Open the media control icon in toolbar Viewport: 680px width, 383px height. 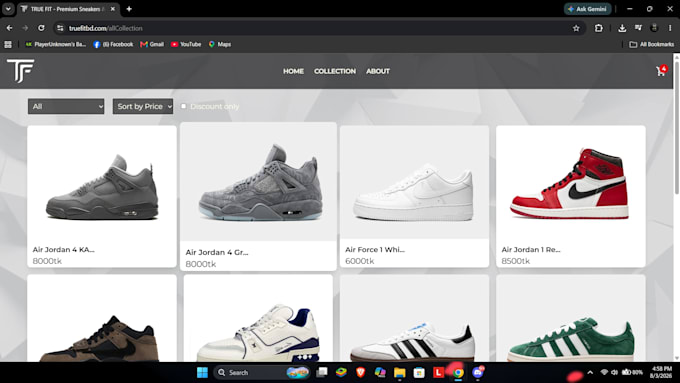point(638,28)
